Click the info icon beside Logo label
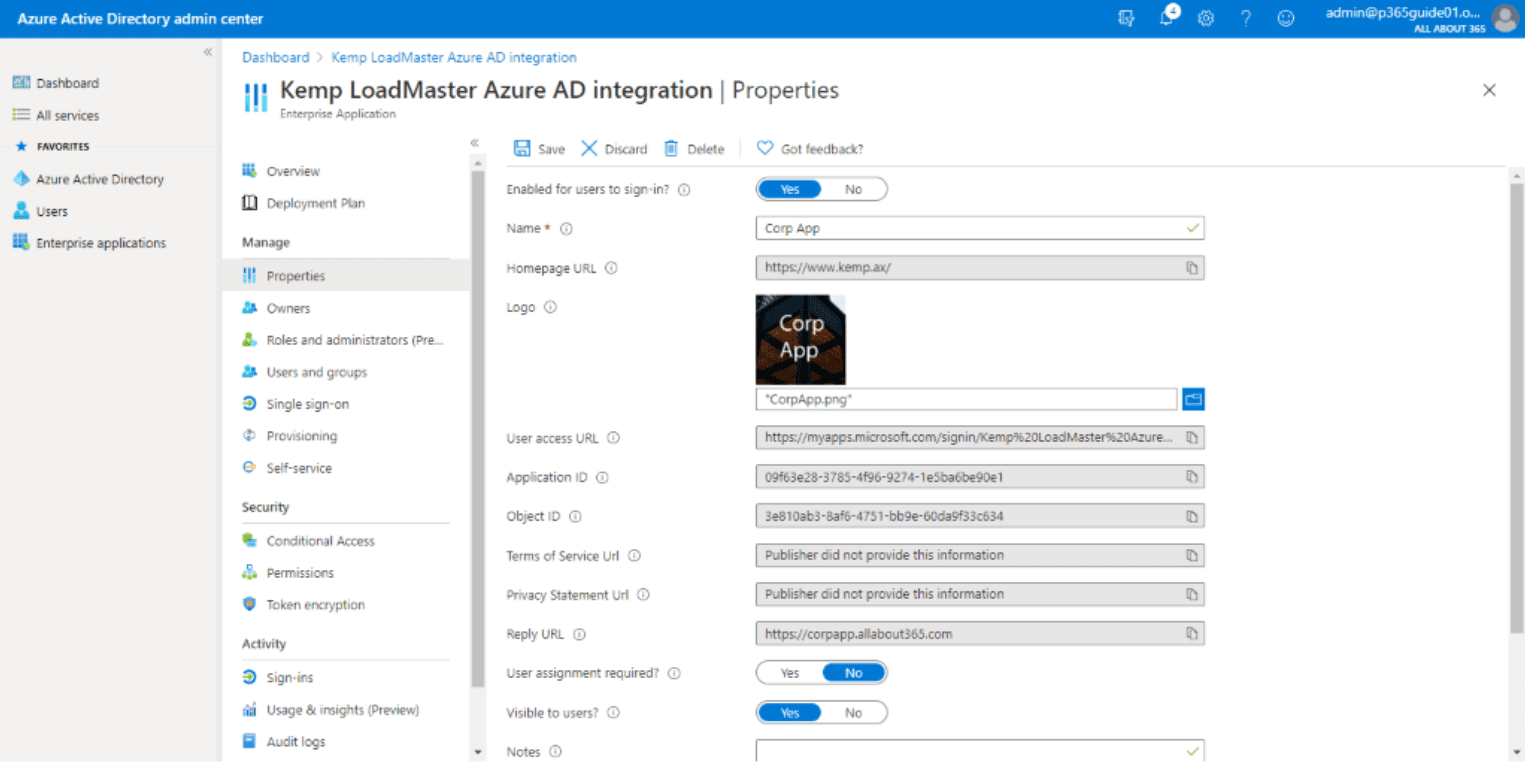The image size is (1525, 772). click(x=550, y=307)
